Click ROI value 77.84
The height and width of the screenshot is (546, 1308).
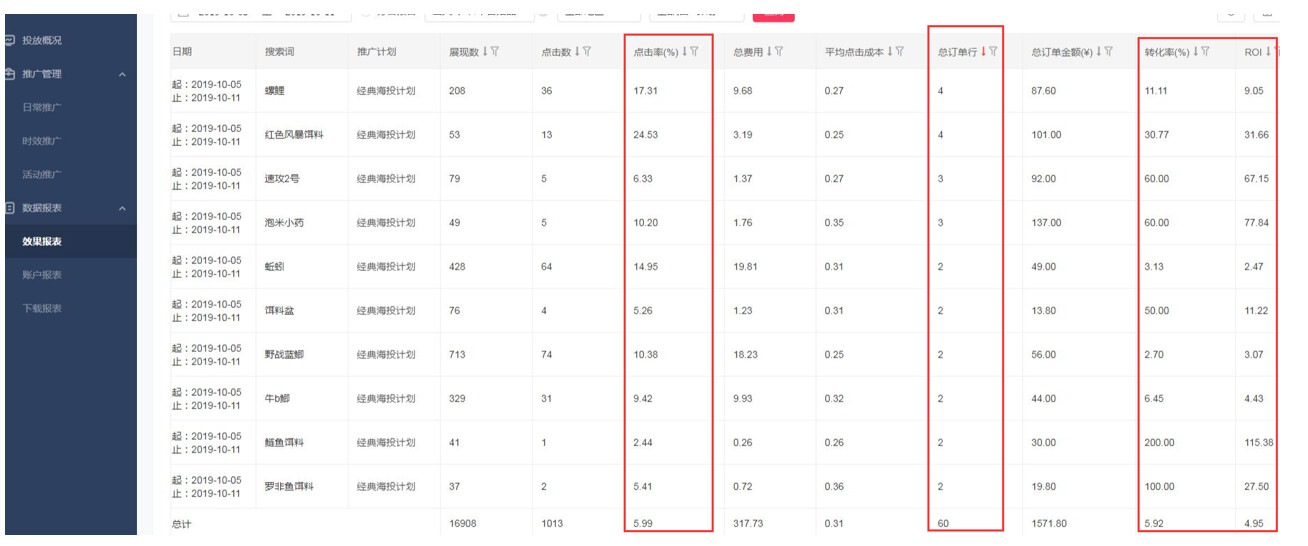1256,223
